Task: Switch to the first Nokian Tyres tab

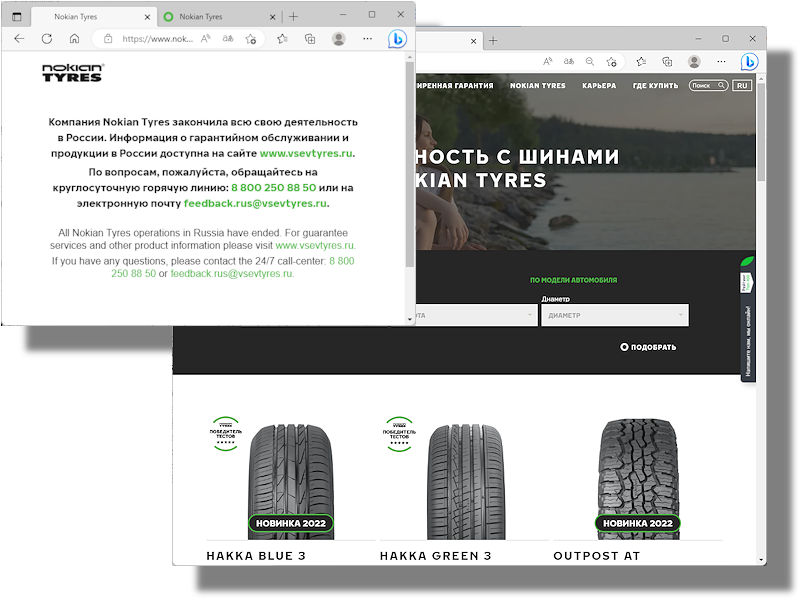Action: tap(93, 17)
